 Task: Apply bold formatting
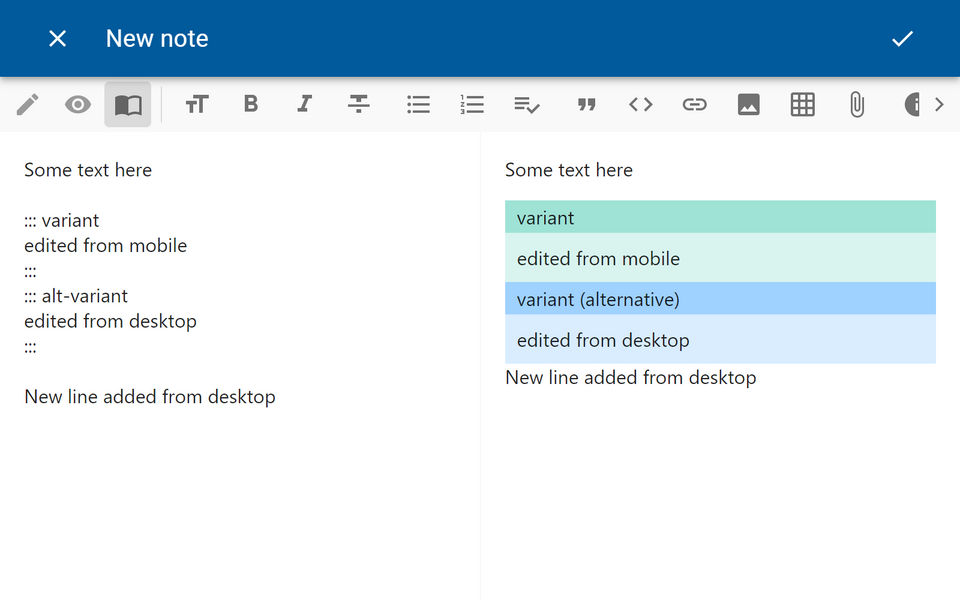(x=251, y=104)
